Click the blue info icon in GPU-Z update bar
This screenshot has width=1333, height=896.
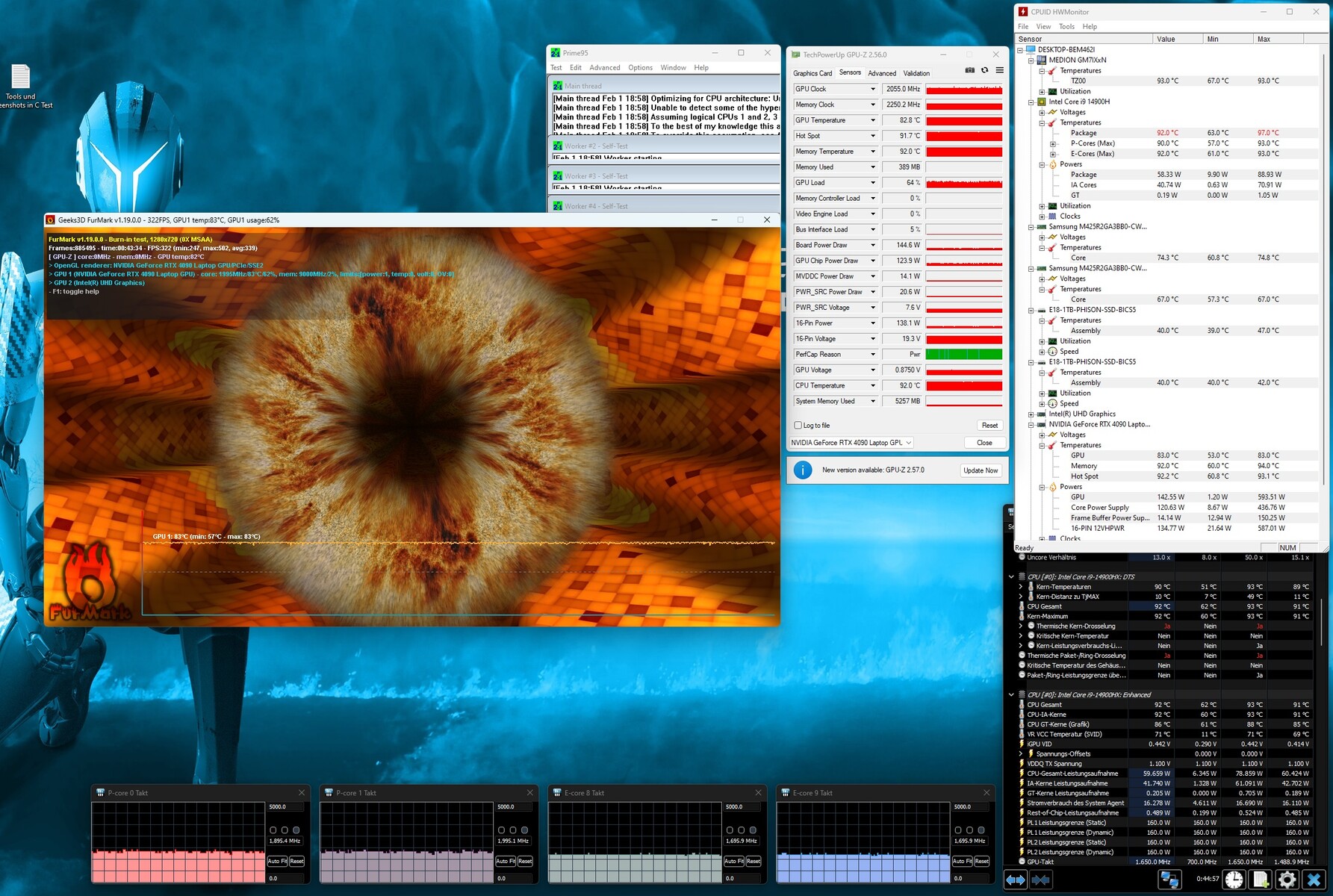pos(803,470)
